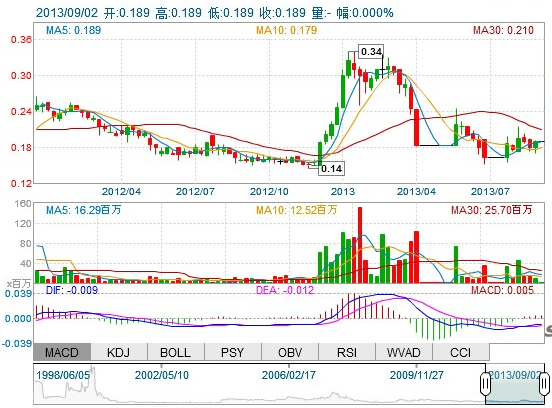Switch to the OBV tab
This screenshot has height=408, width=552.
point(290,352)
